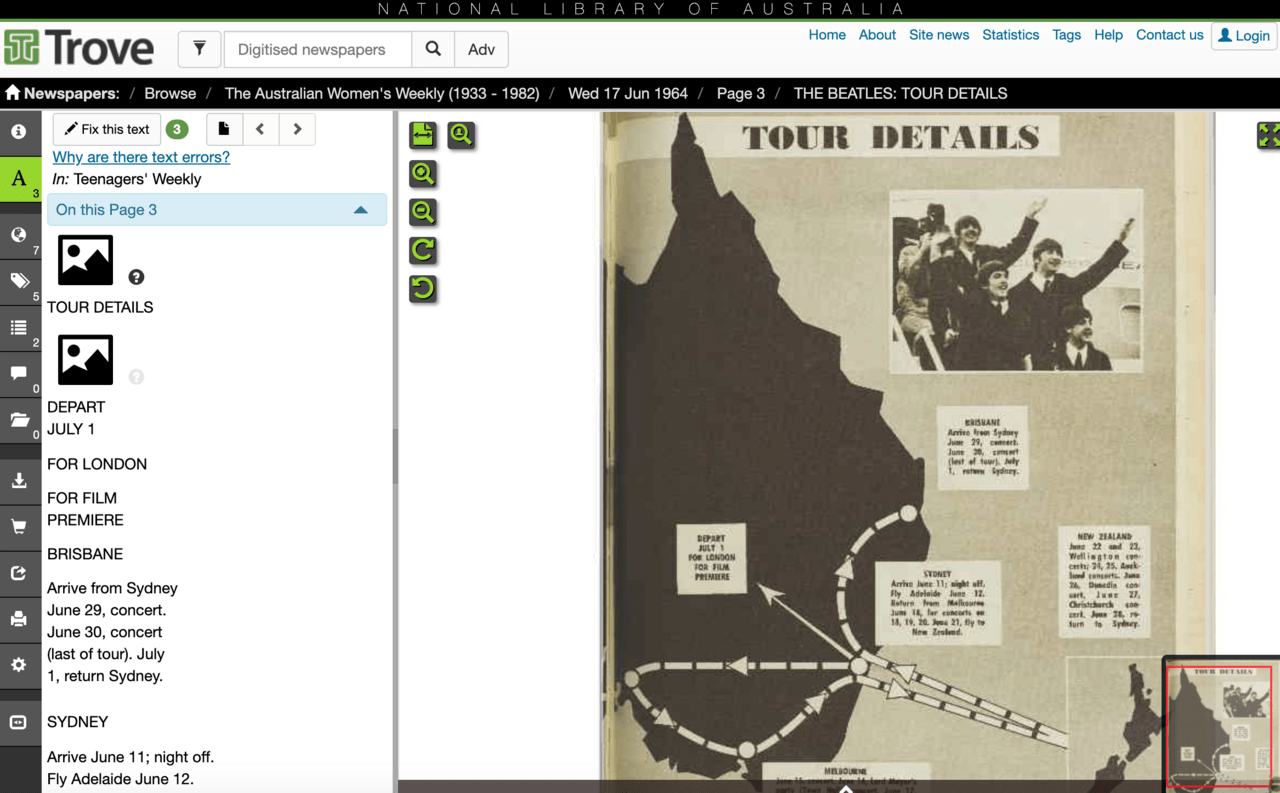The height and width of the screenshot is (793, 1280).
Task: Open the folder sidebar icon
Action: (x=19, y=419)
